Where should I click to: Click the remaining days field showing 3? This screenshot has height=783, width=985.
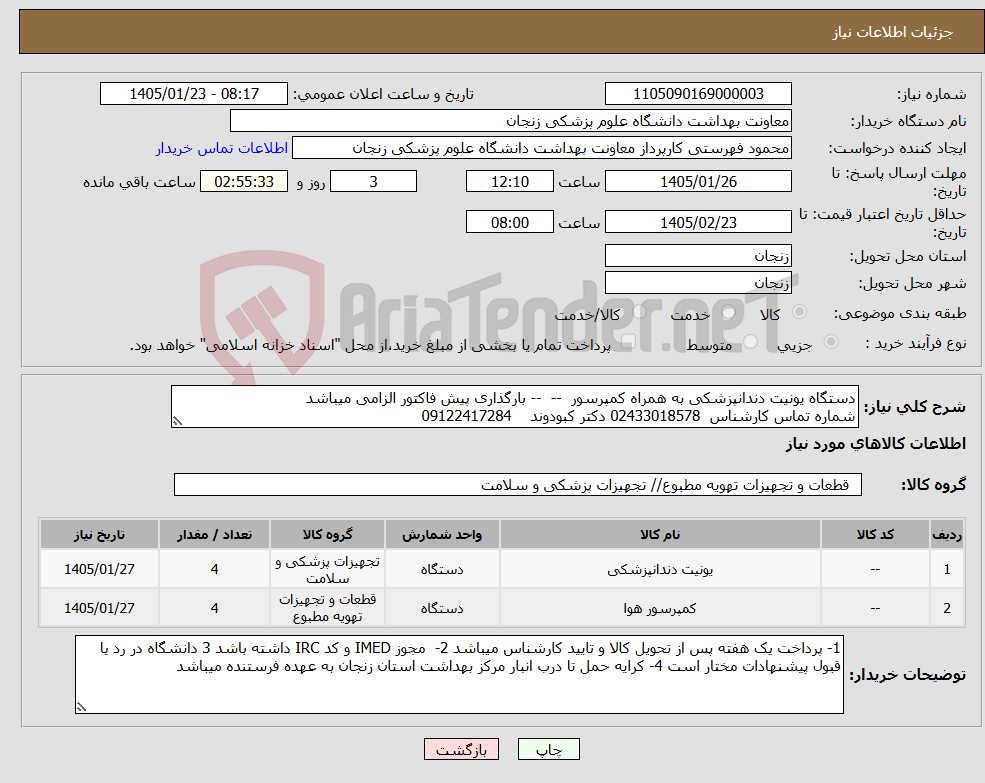coord(373,182)
